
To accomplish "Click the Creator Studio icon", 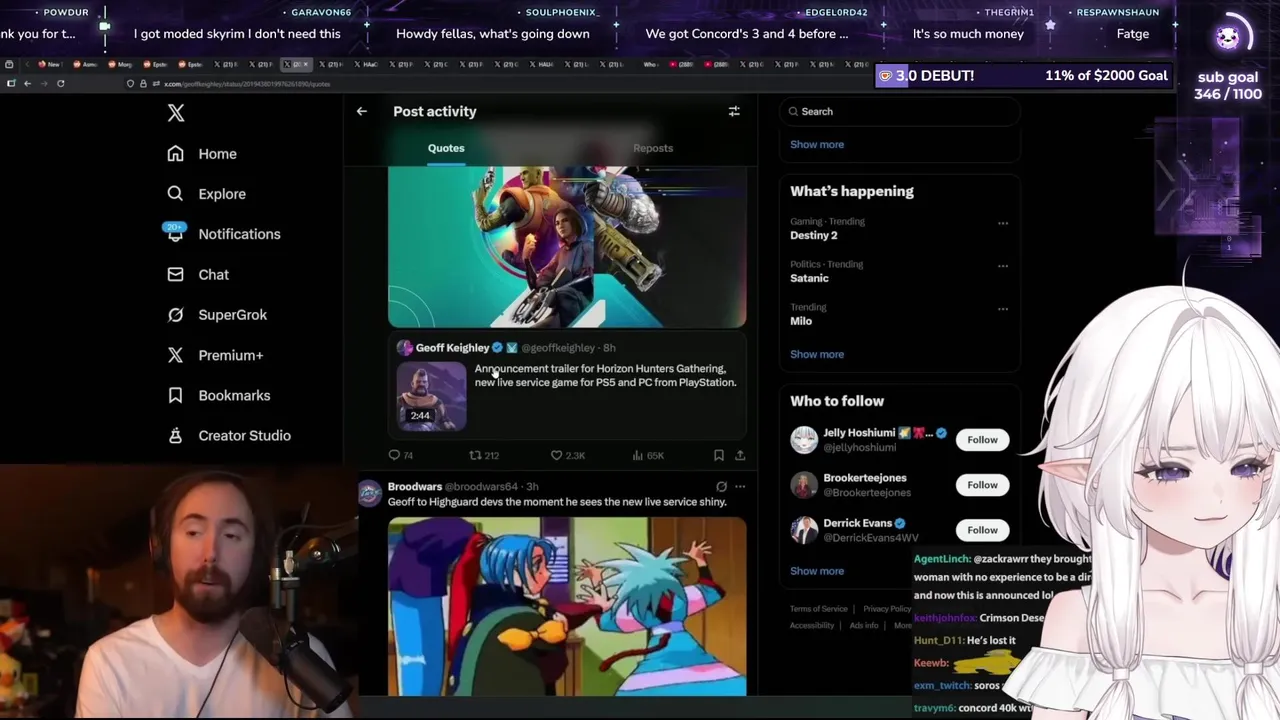I will tap(176, 436).
